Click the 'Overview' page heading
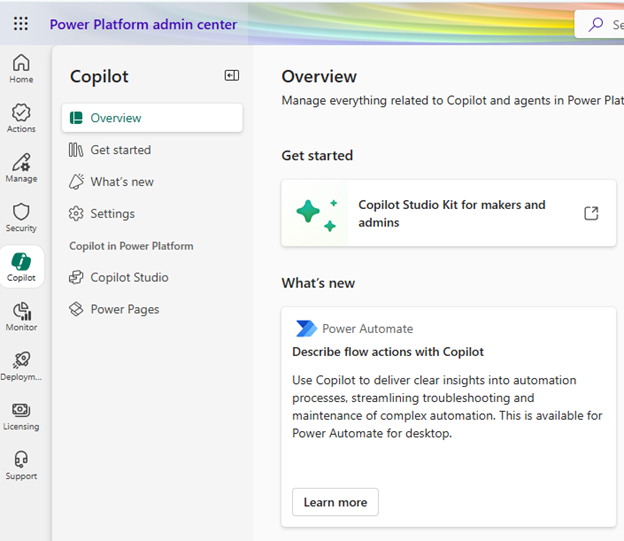The height and width of the screenshot is (541, 624). coord(319,76)
